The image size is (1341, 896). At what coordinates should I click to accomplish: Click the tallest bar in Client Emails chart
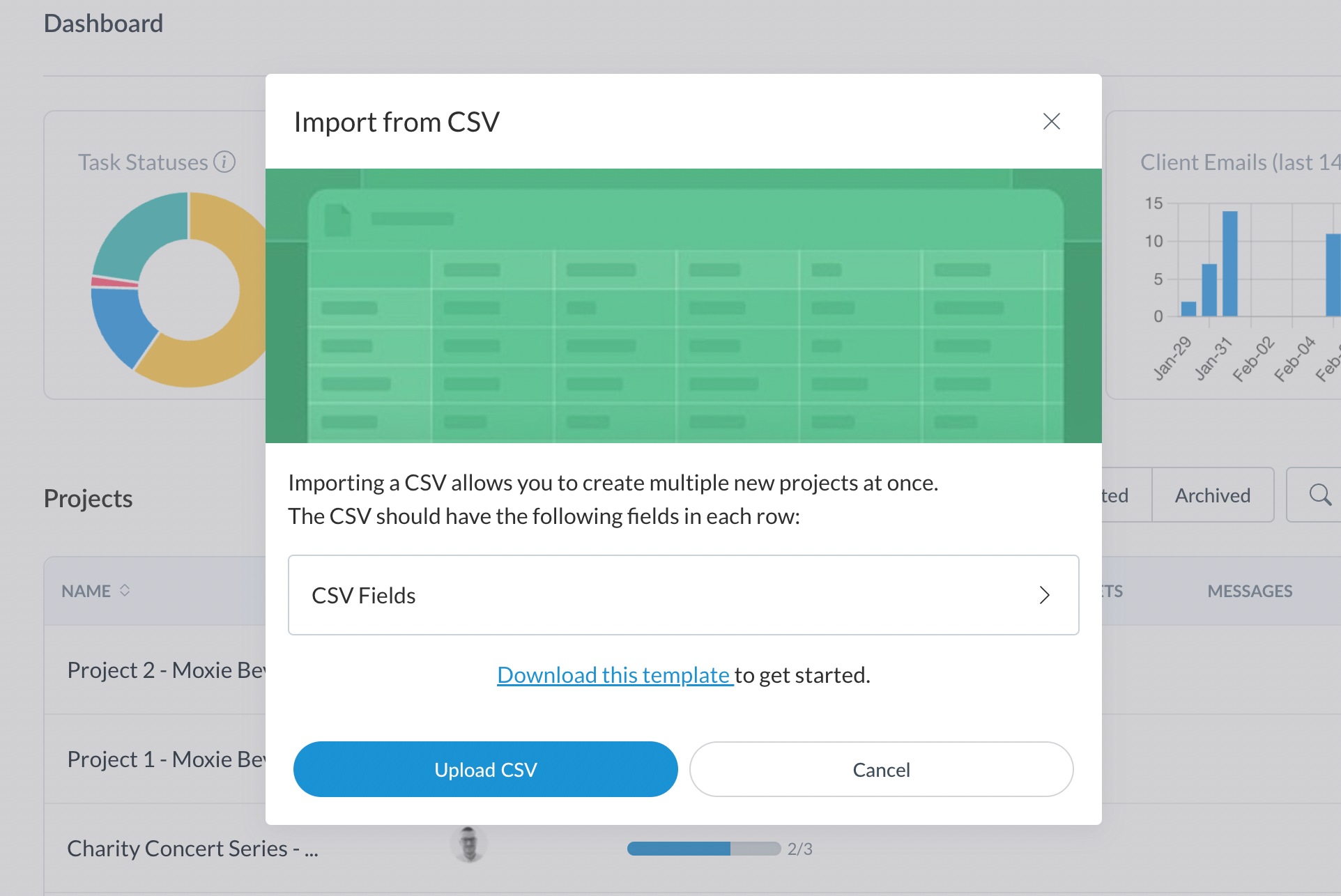[x=1229, y=263]
